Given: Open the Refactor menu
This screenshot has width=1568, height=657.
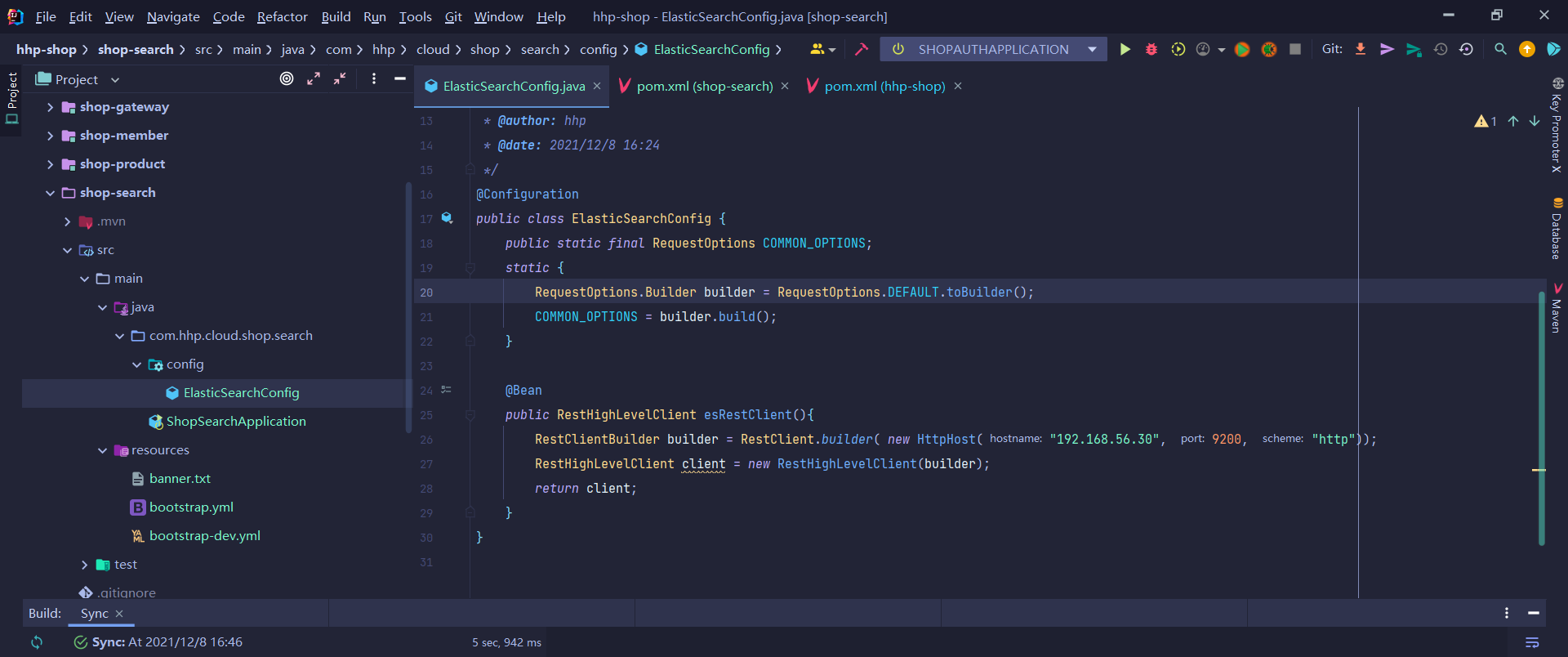Looking at the screenshot, I should (x=282, y=16).
